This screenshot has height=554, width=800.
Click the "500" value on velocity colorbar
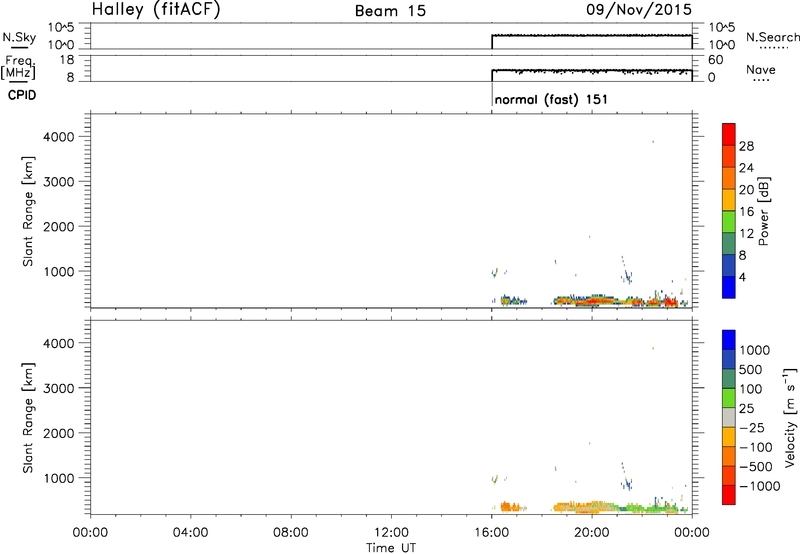point(752,370)
